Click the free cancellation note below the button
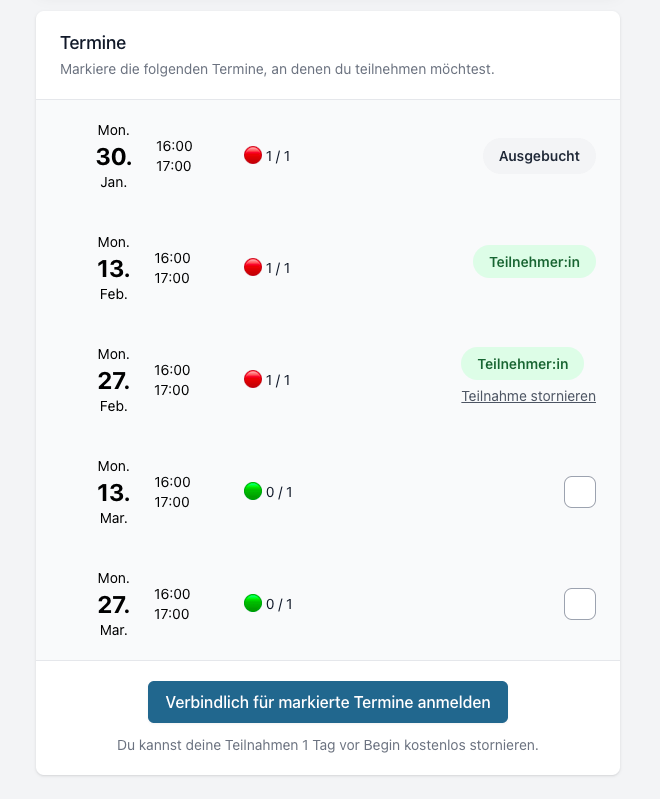Viewport: 660px width, 799px height. pyautogui.click(x=328, y=745)
